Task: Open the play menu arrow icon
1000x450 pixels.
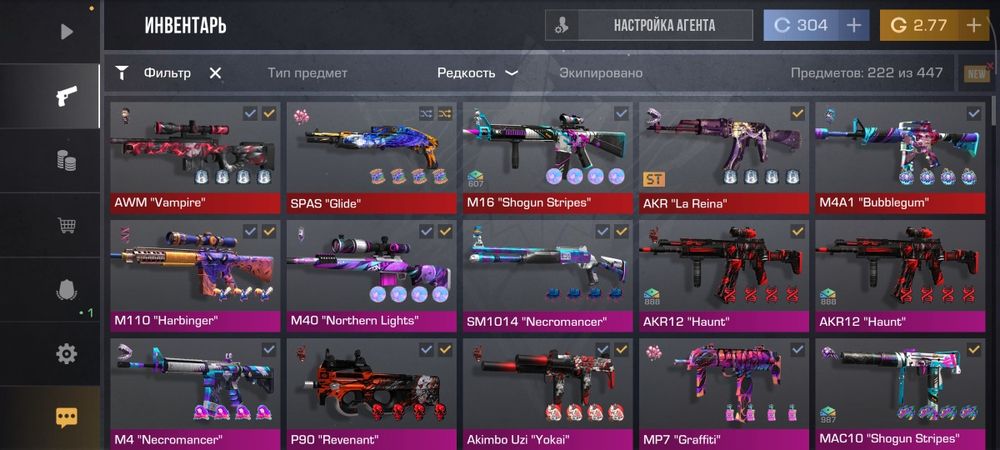Action: pos(67,31)
